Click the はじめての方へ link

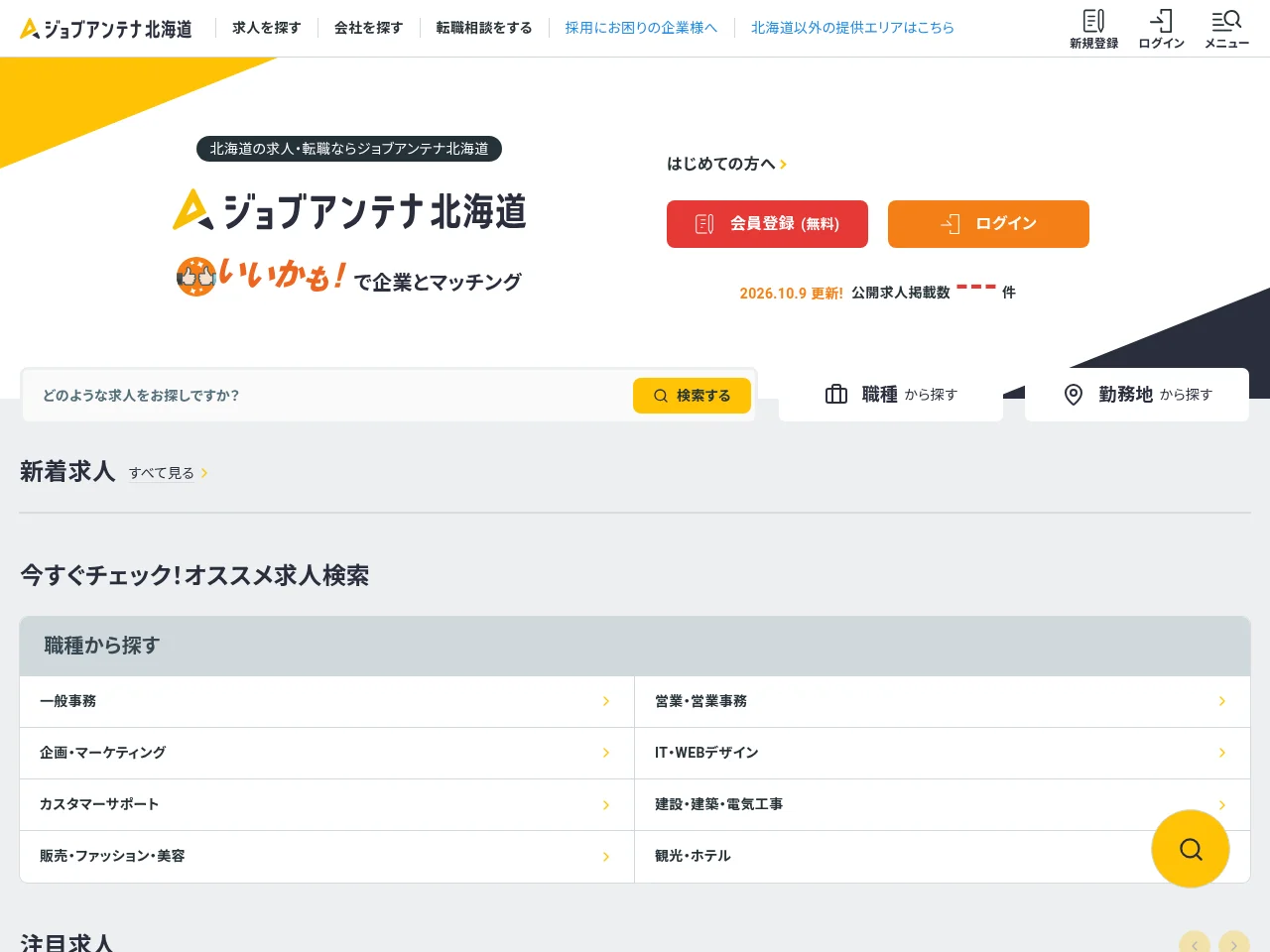[x=726, y=164]
